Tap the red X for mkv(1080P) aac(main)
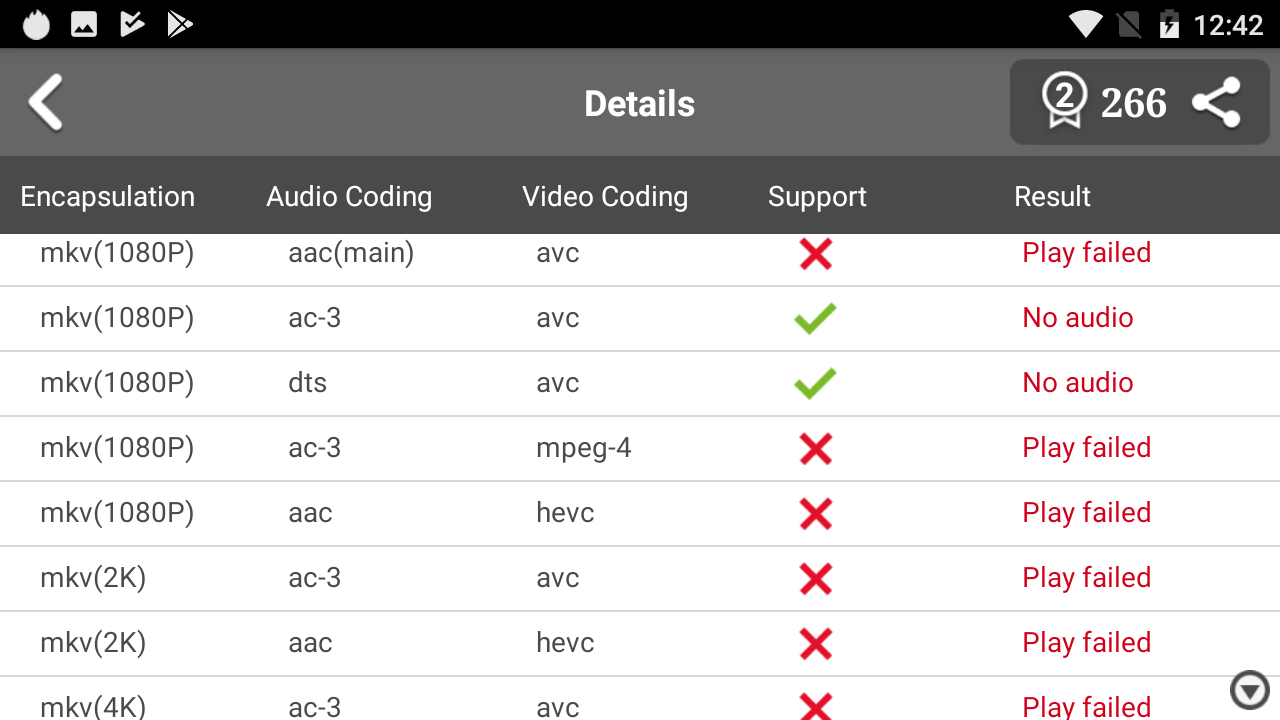Image resolution: width=1280 pixels, height=720 pixels. [x=816, y=254]
